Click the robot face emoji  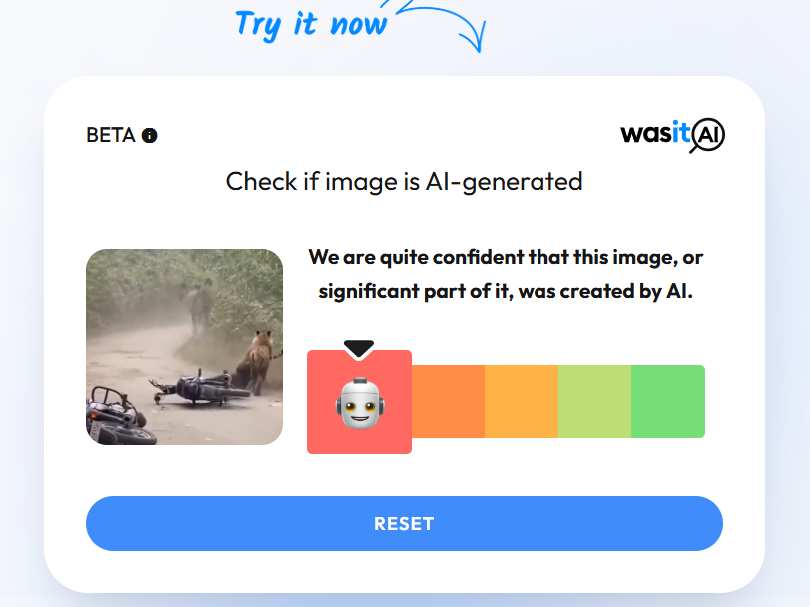point(360,403)
